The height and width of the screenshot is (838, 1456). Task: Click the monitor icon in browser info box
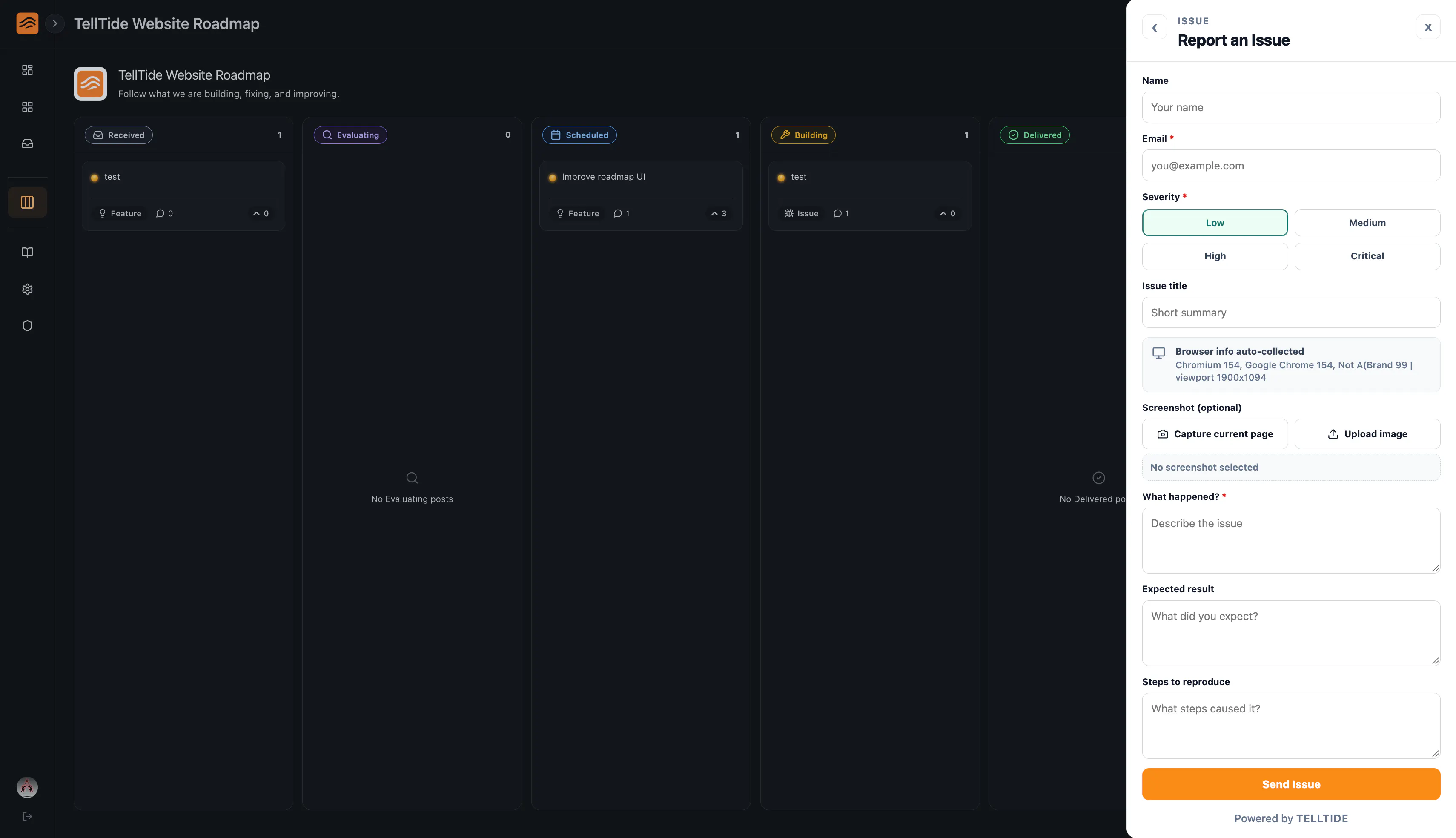1158,353
